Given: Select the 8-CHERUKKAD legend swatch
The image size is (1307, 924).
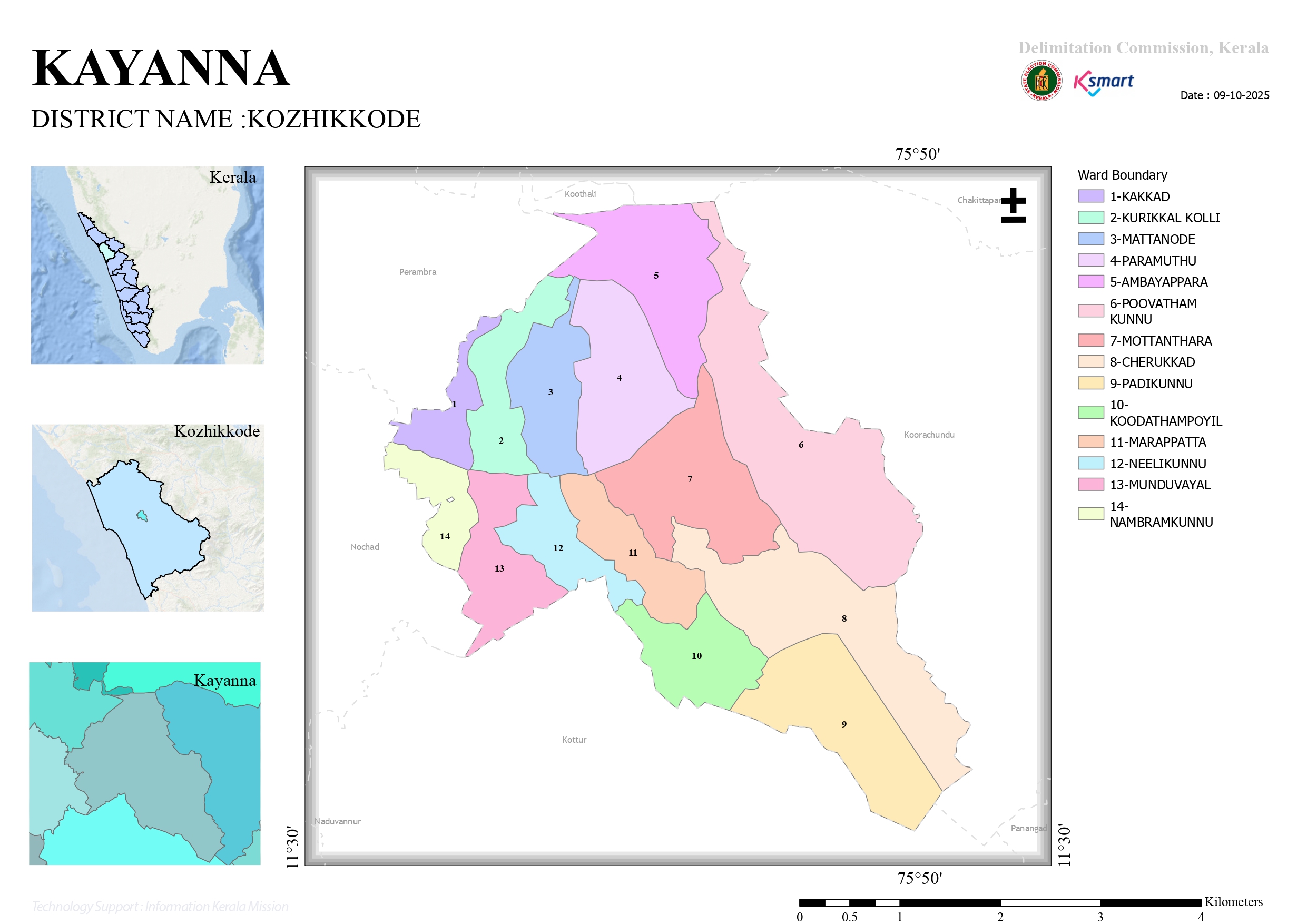Looking at the screenshot, I should click(1090, 362).
